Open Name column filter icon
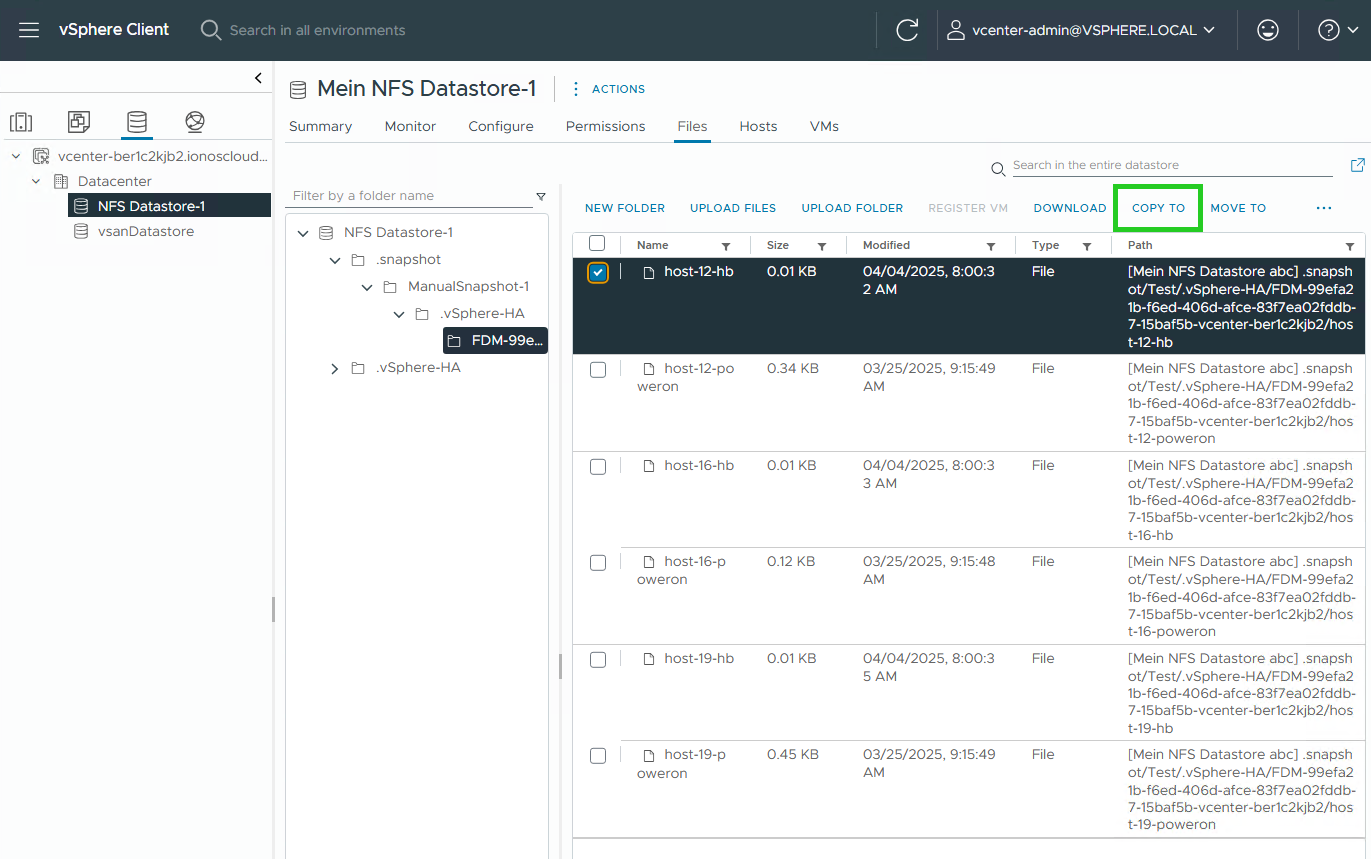 (x=726, y=246)
